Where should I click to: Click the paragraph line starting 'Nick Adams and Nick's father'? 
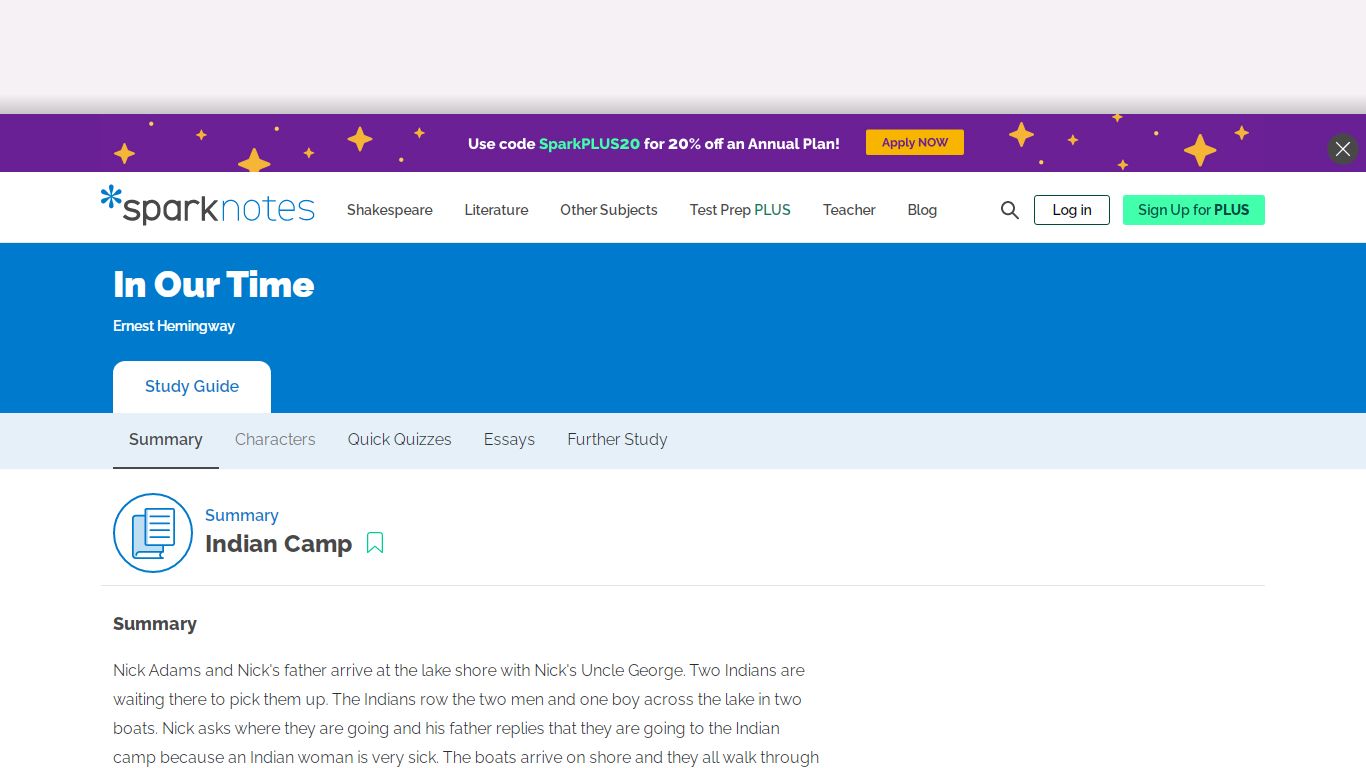(x=459, y=670)
